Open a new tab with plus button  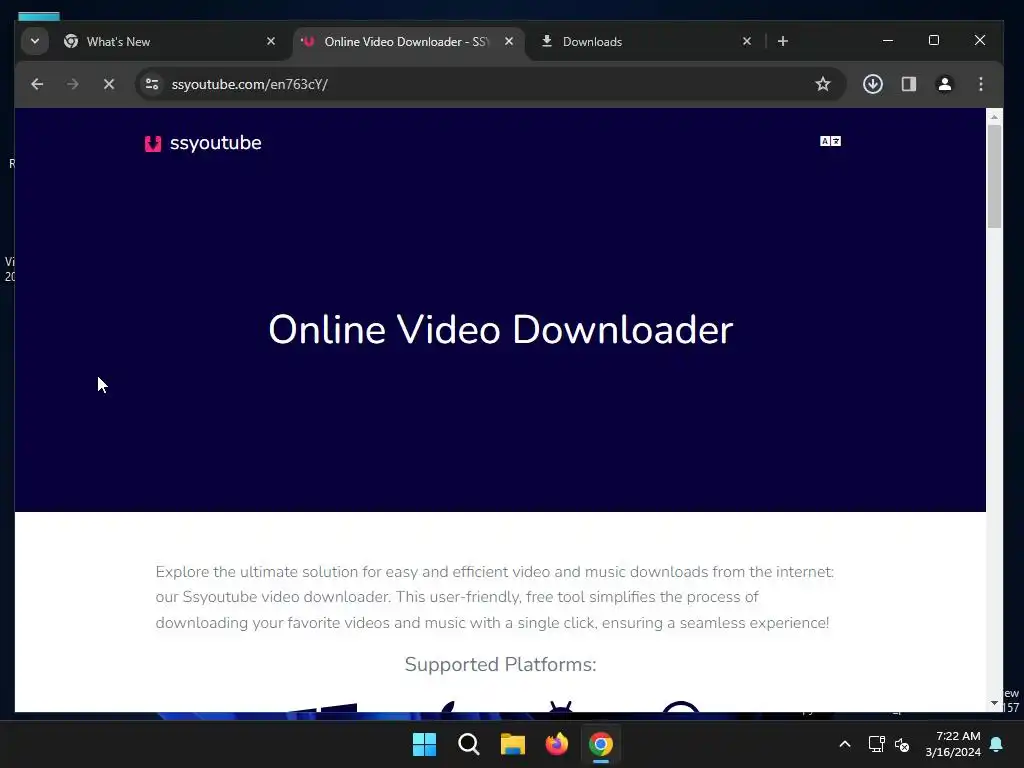tap(783, 41)
